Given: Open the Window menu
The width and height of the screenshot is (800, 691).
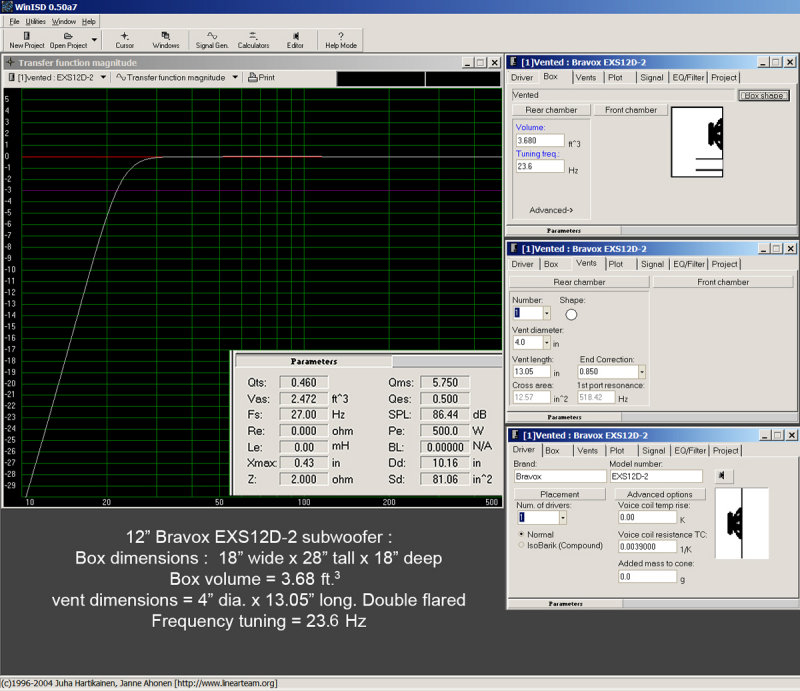Looking at the screenshot, I should pos(64,21).
